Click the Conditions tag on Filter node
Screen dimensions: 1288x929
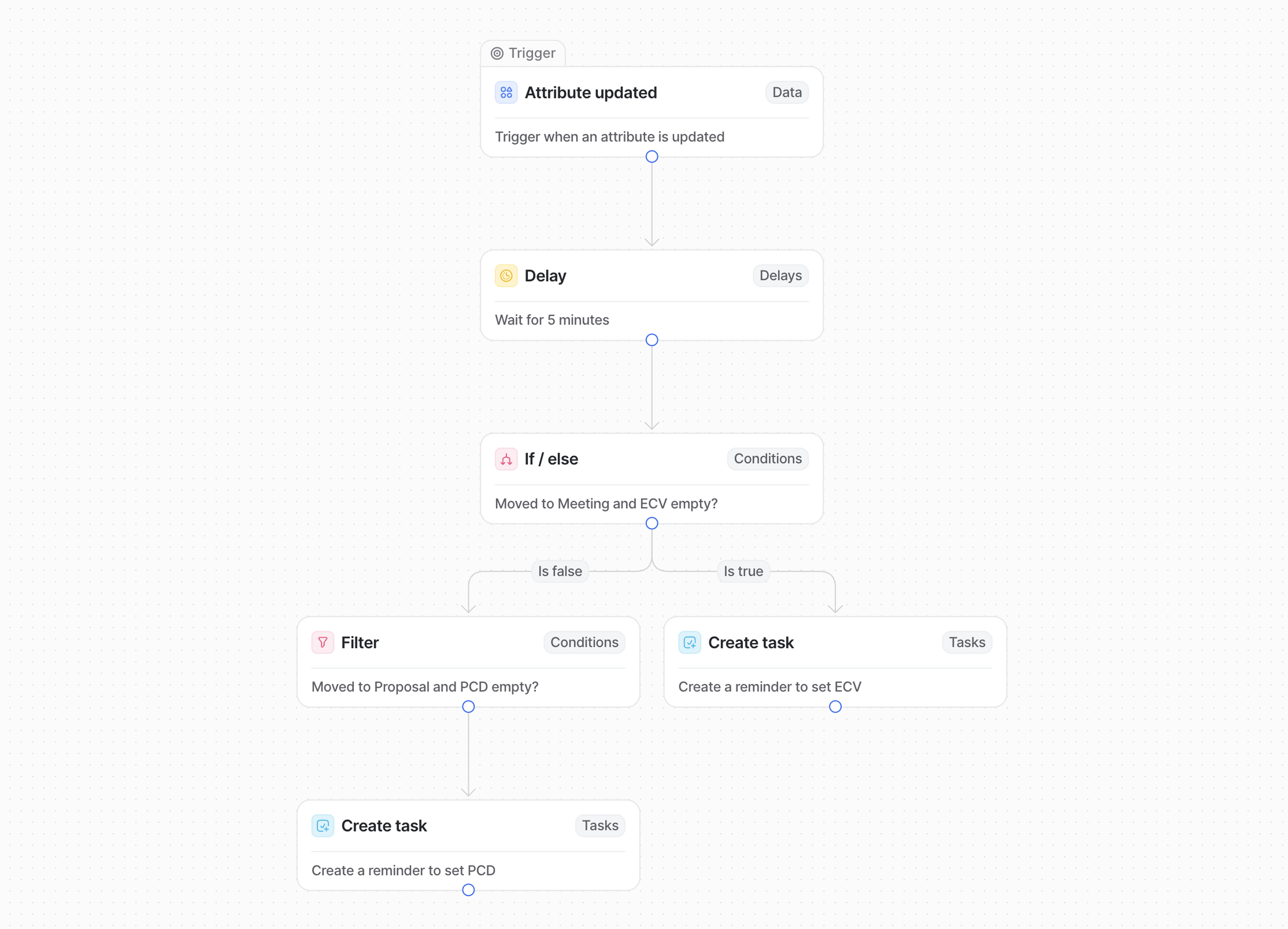584,642
